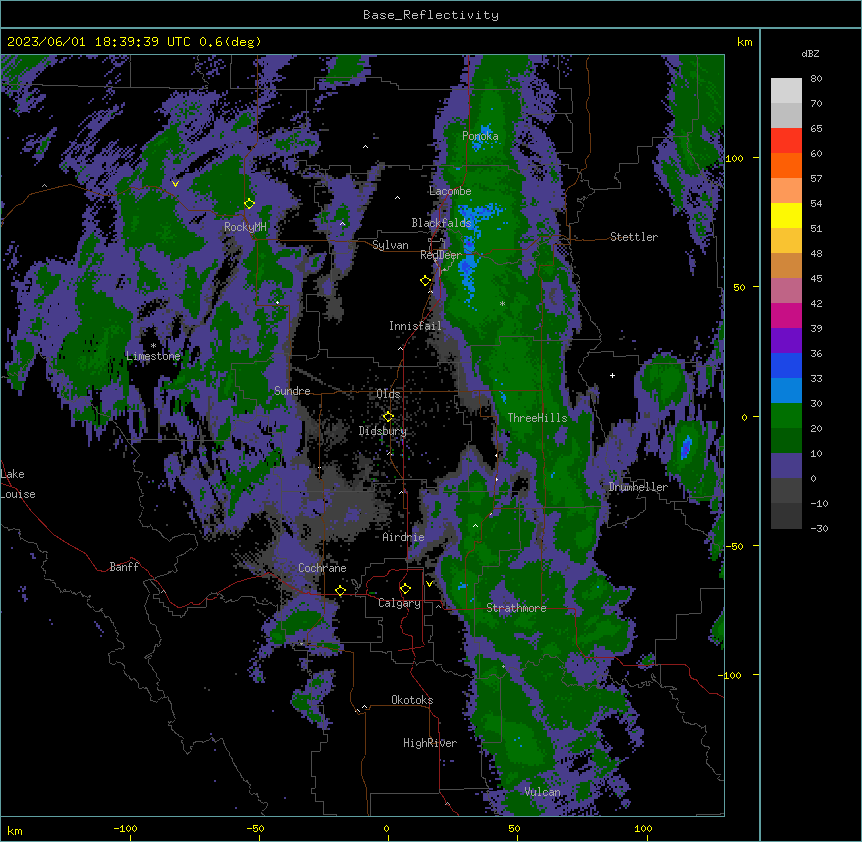
Task: Click the Limestone label
Action: tap(153, 356)
